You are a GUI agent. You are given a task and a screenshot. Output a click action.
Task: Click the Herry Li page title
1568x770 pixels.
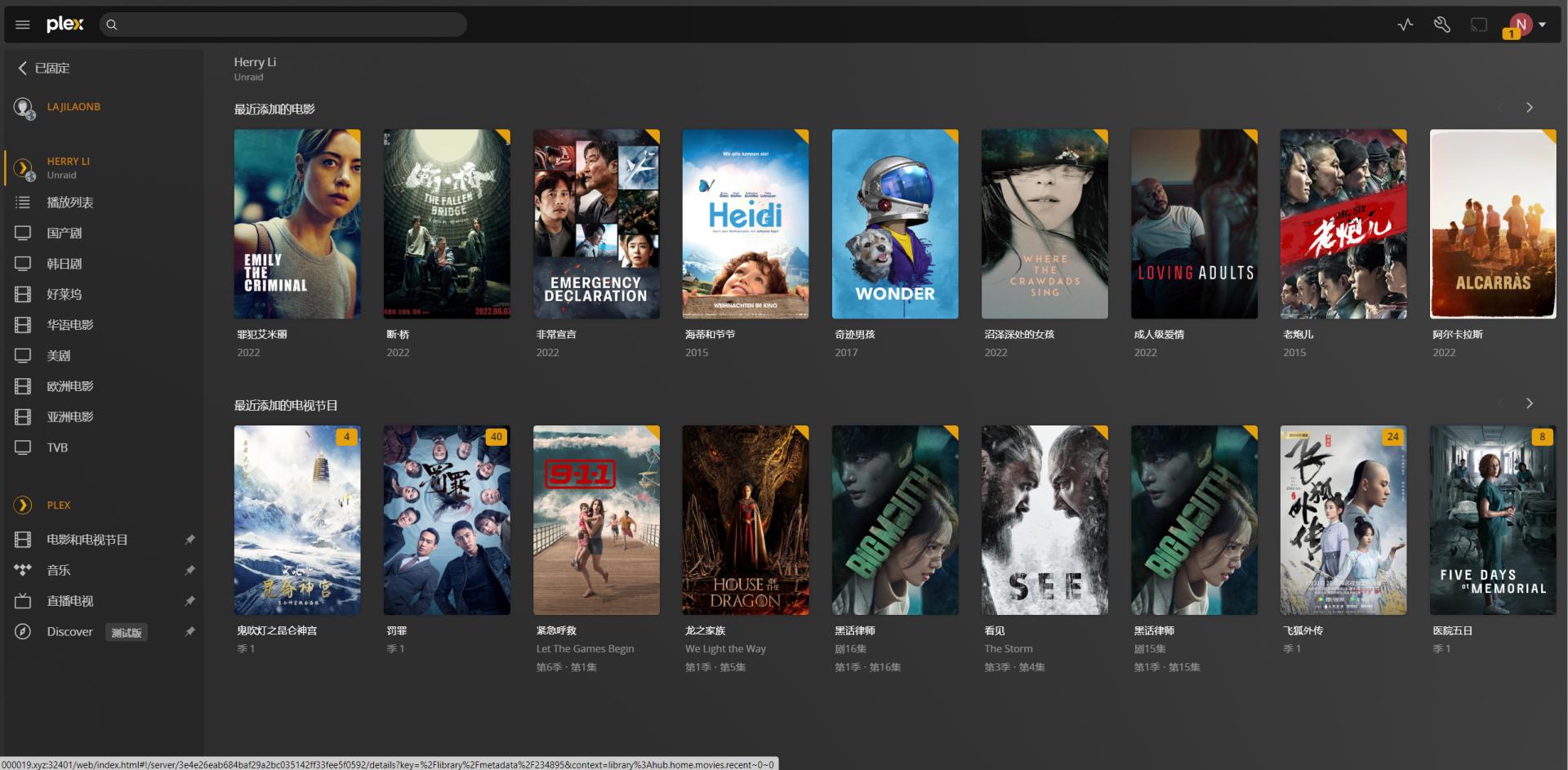[255, 62]
